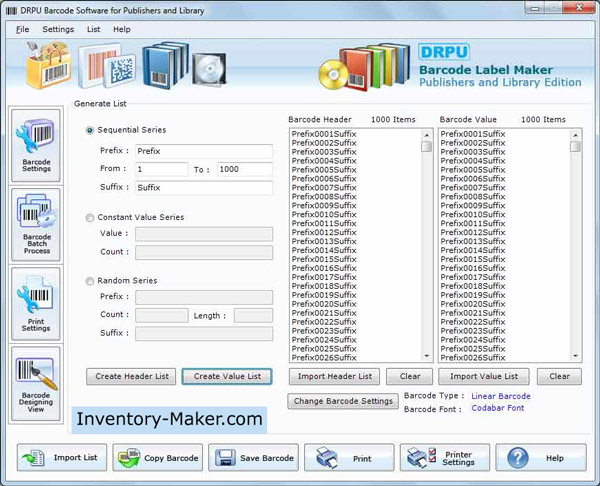
Task: Open Printer Settings at the bottom
Action: 445,458
